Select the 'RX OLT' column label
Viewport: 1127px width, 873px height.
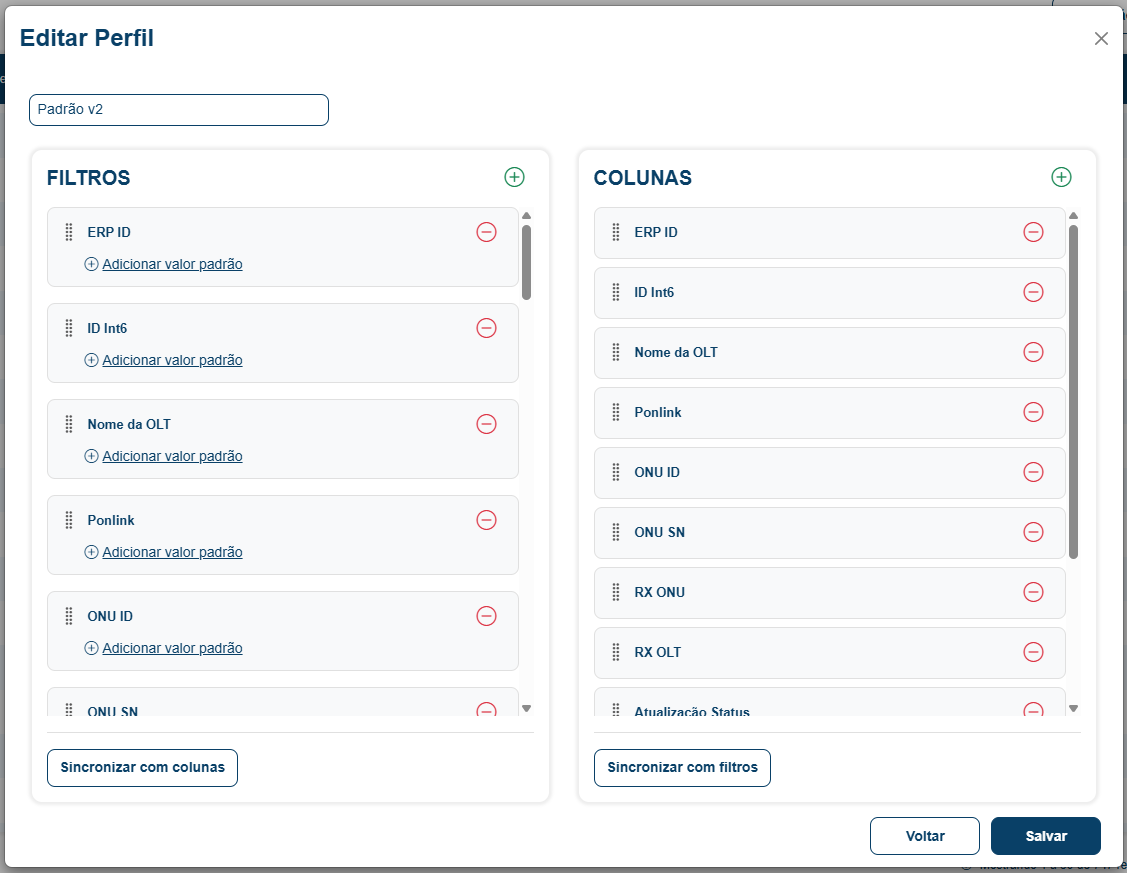[657, 652]
